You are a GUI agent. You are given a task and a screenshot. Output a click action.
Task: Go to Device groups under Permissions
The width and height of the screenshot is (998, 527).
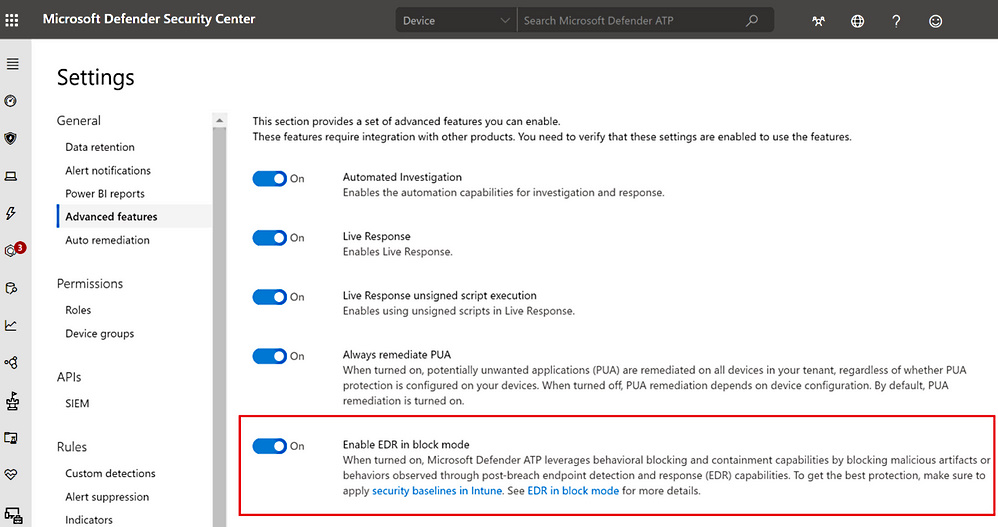pyautogui.click(x=99, y=334)
